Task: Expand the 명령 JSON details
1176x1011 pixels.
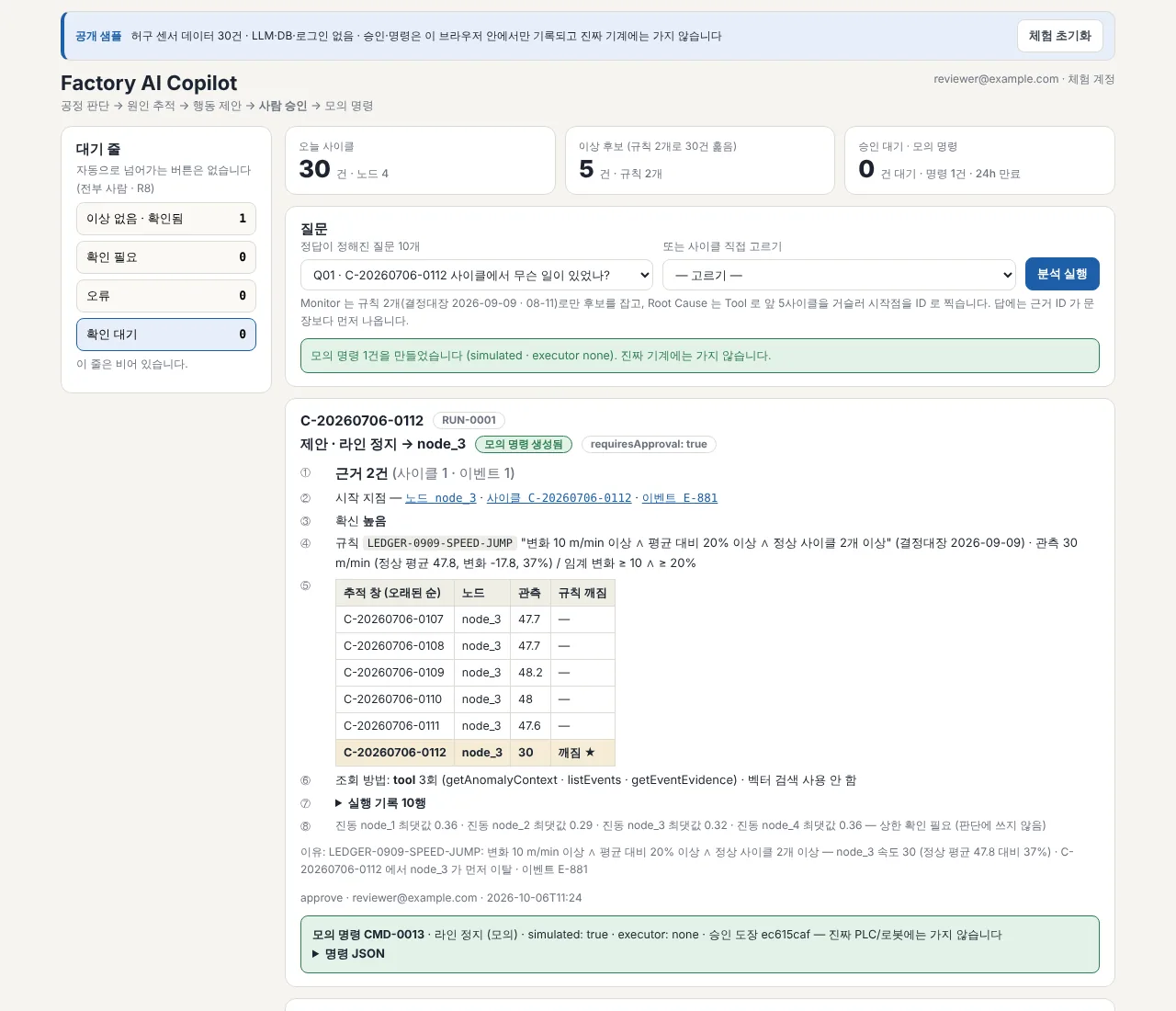Action: pos(349,954)
